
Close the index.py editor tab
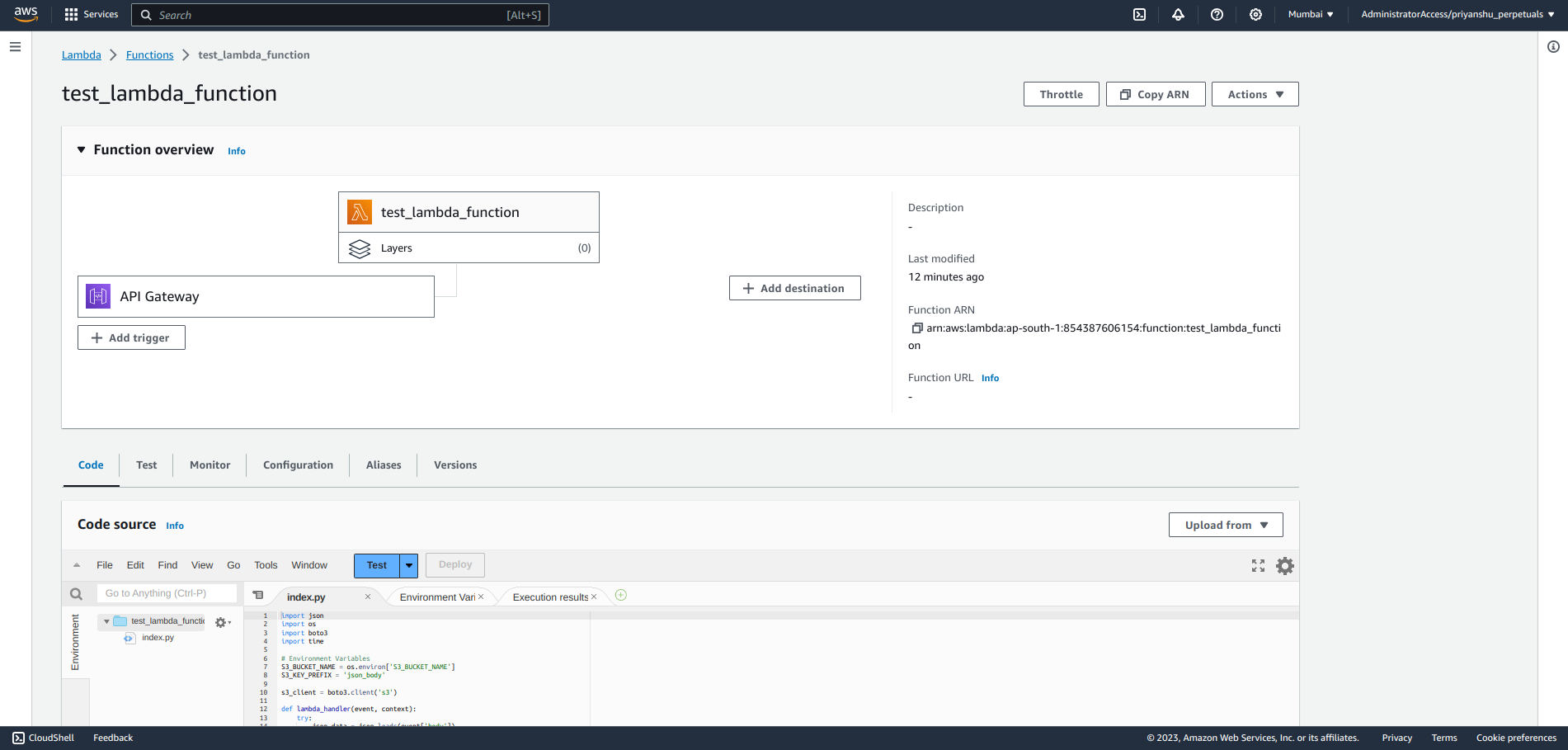[368, 597]
